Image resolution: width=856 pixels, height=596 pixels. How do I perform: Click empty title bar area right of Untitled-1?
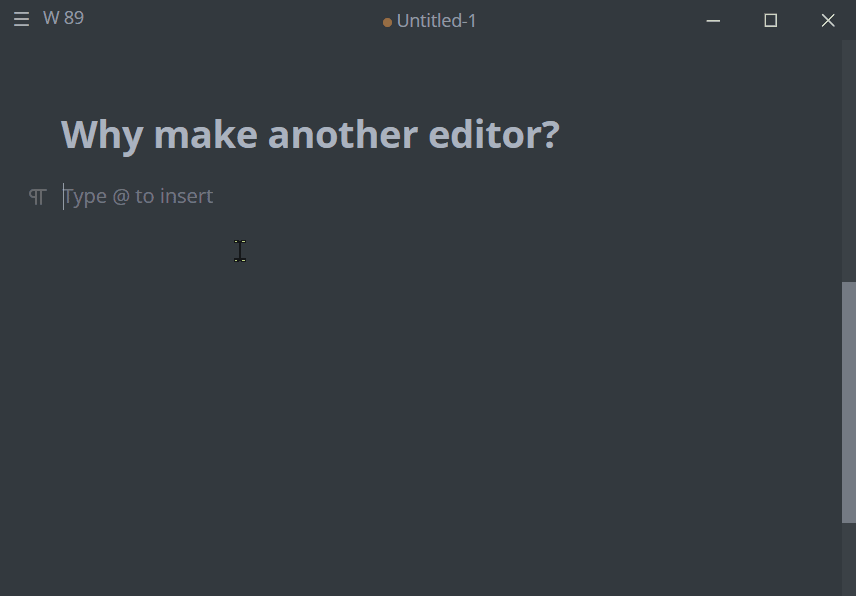tap(590, 20)
